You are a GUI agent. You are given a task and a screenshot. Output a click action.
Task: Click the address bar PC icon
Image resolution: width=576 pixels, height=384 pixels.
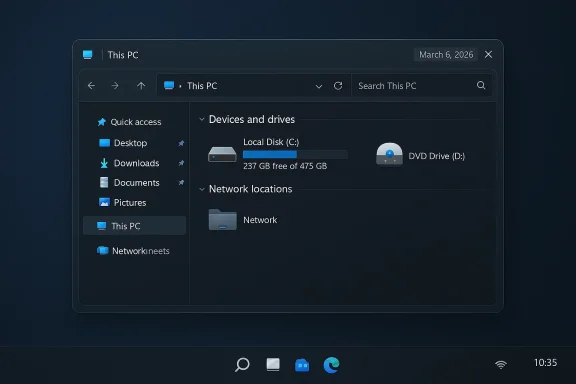click(x=169, y=85)
